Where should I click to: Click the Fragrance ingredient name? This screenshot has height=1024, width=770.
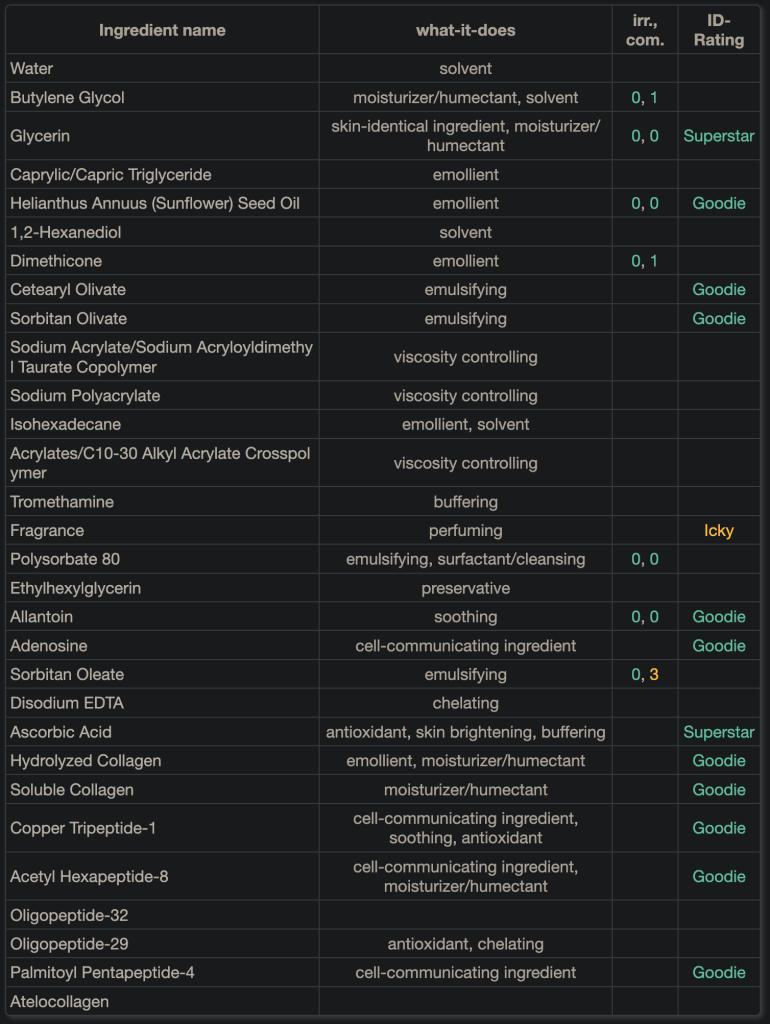click(x=47, y=531)
